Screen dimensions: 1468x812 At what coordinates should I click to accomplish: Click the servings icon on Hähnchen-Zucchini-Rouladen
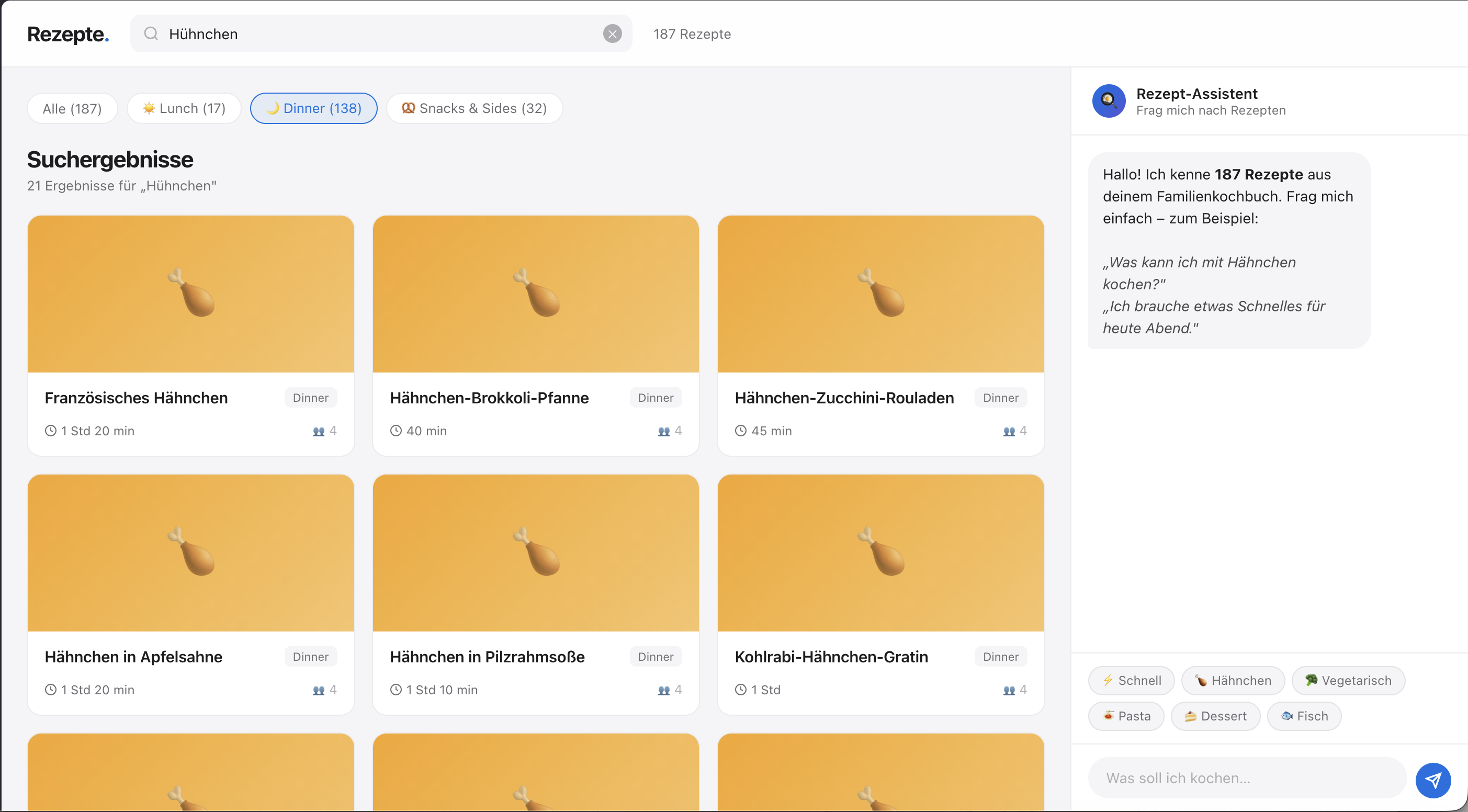click(1009, 431)
